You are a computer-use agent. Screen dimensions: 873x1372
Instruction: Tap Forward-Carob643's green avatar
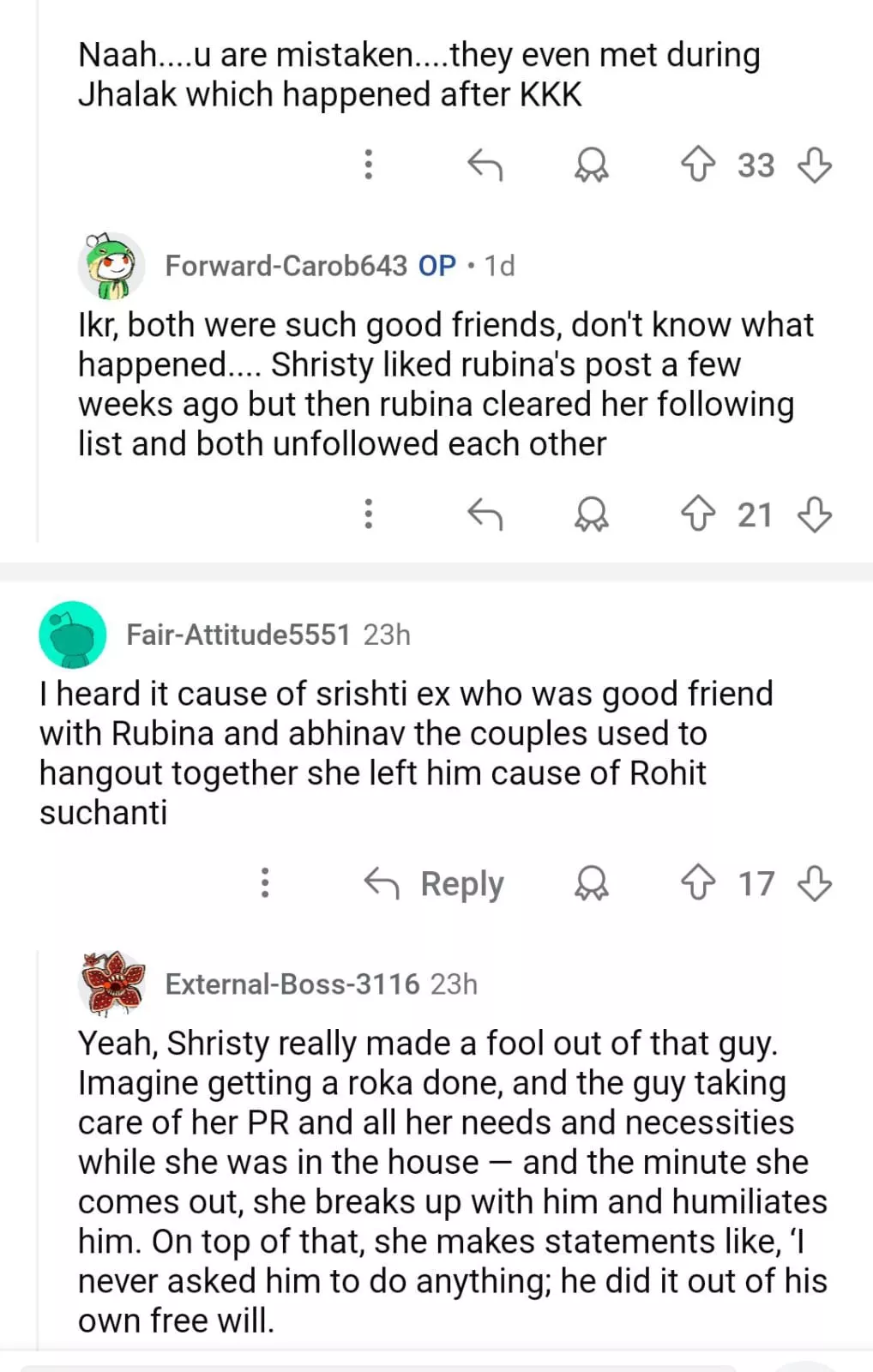[111, 266]
